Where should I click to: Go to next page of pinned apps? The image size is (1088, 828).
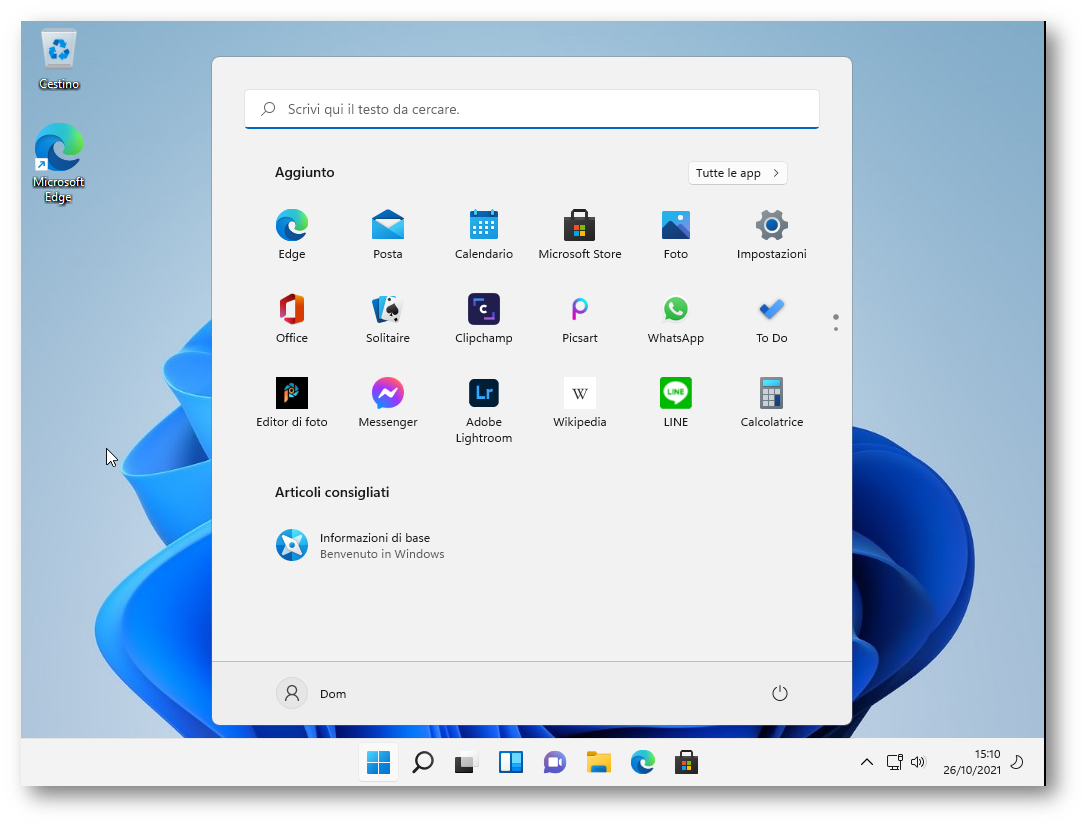[836, 328]
